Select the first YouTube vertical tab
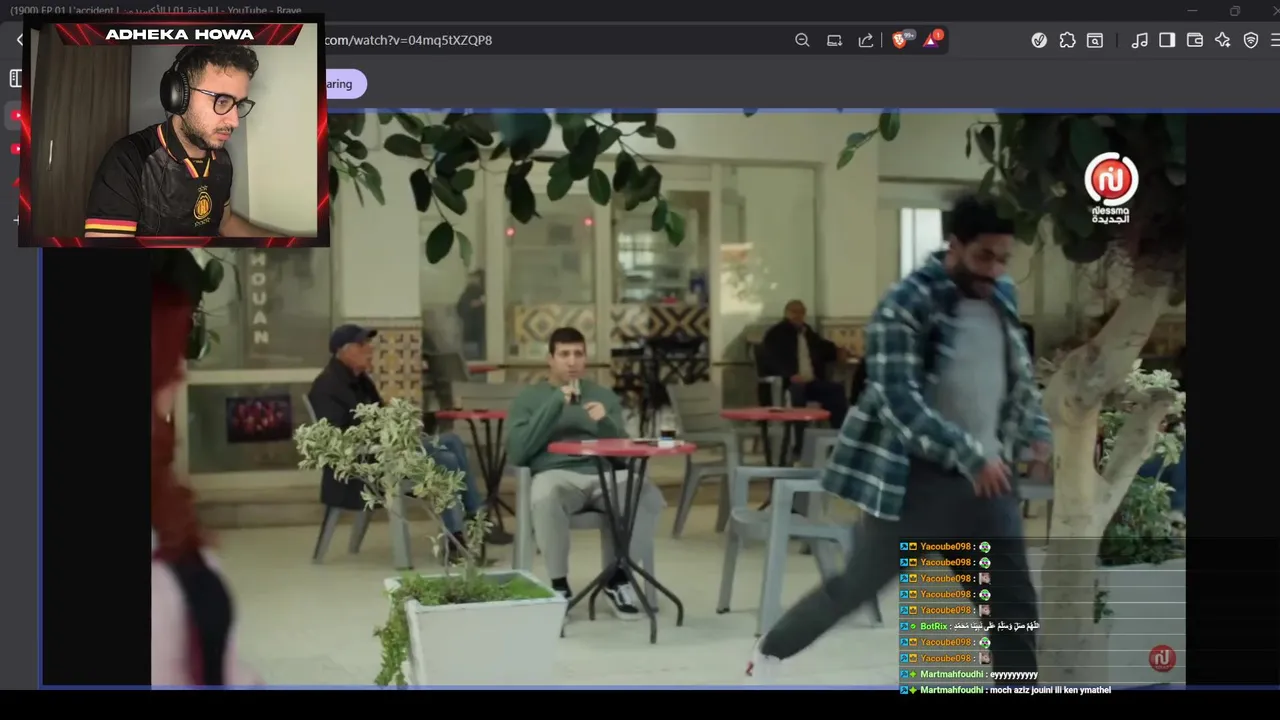1280x720 pixels. click(x=15, y=116)
